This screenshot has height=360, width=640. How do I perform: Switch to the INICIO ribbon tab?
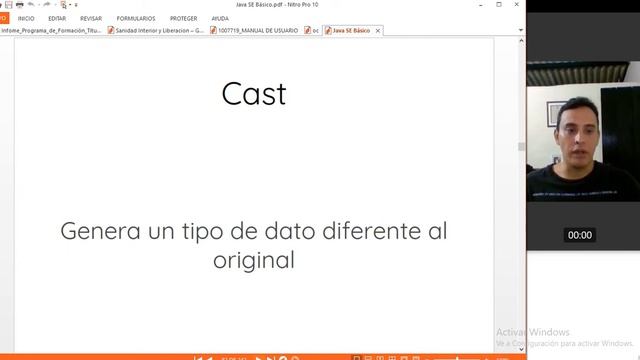[26, 18]
